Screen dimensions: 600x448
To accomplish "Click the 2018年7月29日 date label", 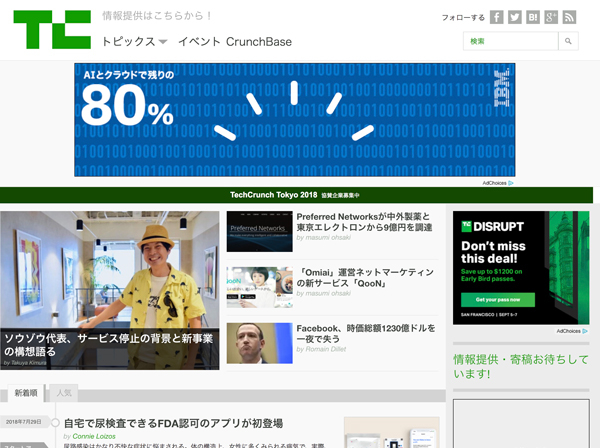I will pyautogui.click(x=23, y=422).
